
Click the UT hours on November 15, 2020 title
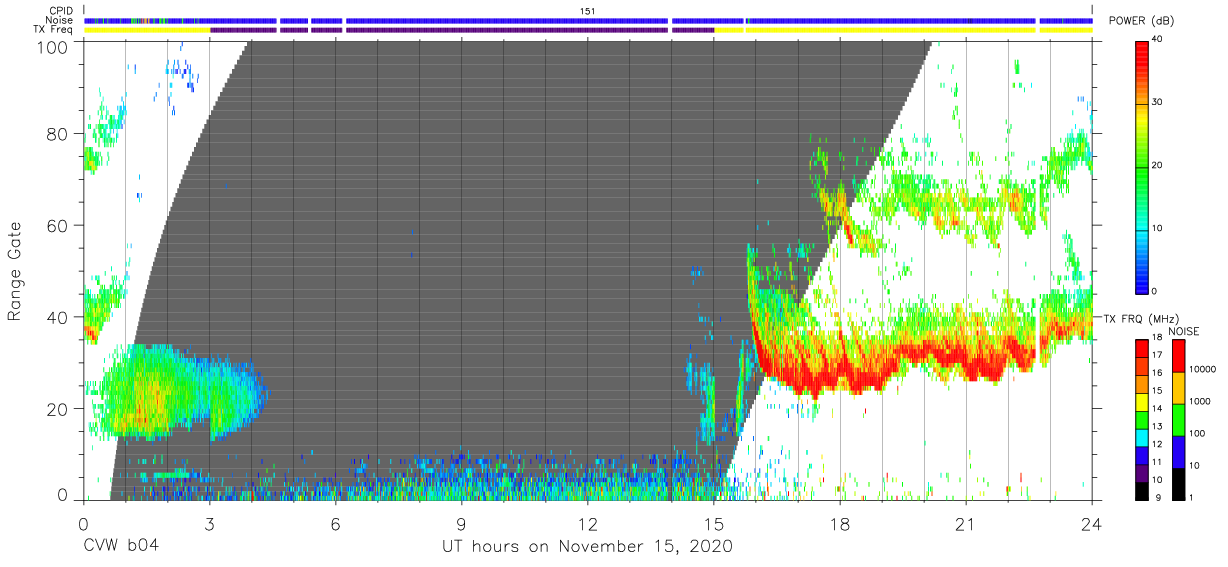point(587,546)
